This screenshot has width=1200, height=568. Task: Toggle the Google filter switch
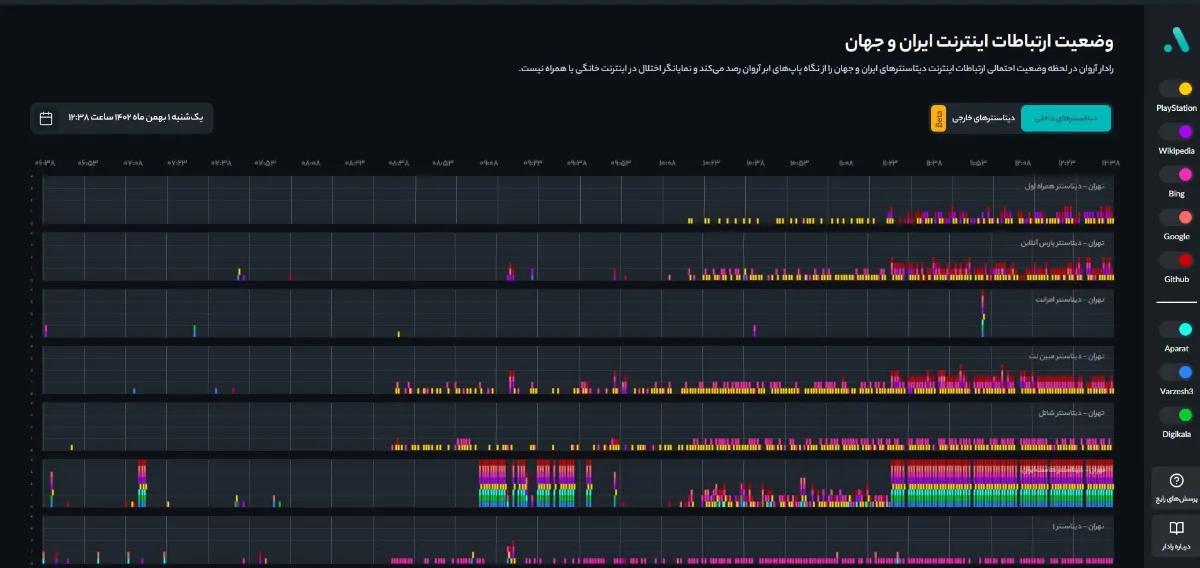point(1176,217)
